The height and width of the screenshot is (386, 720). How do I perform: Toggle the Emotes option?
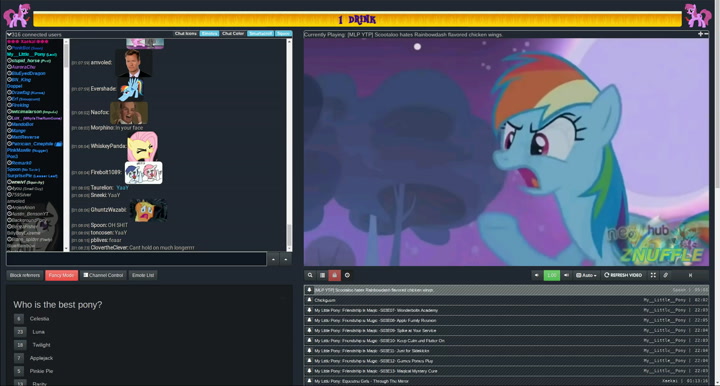tap(209, 34)
